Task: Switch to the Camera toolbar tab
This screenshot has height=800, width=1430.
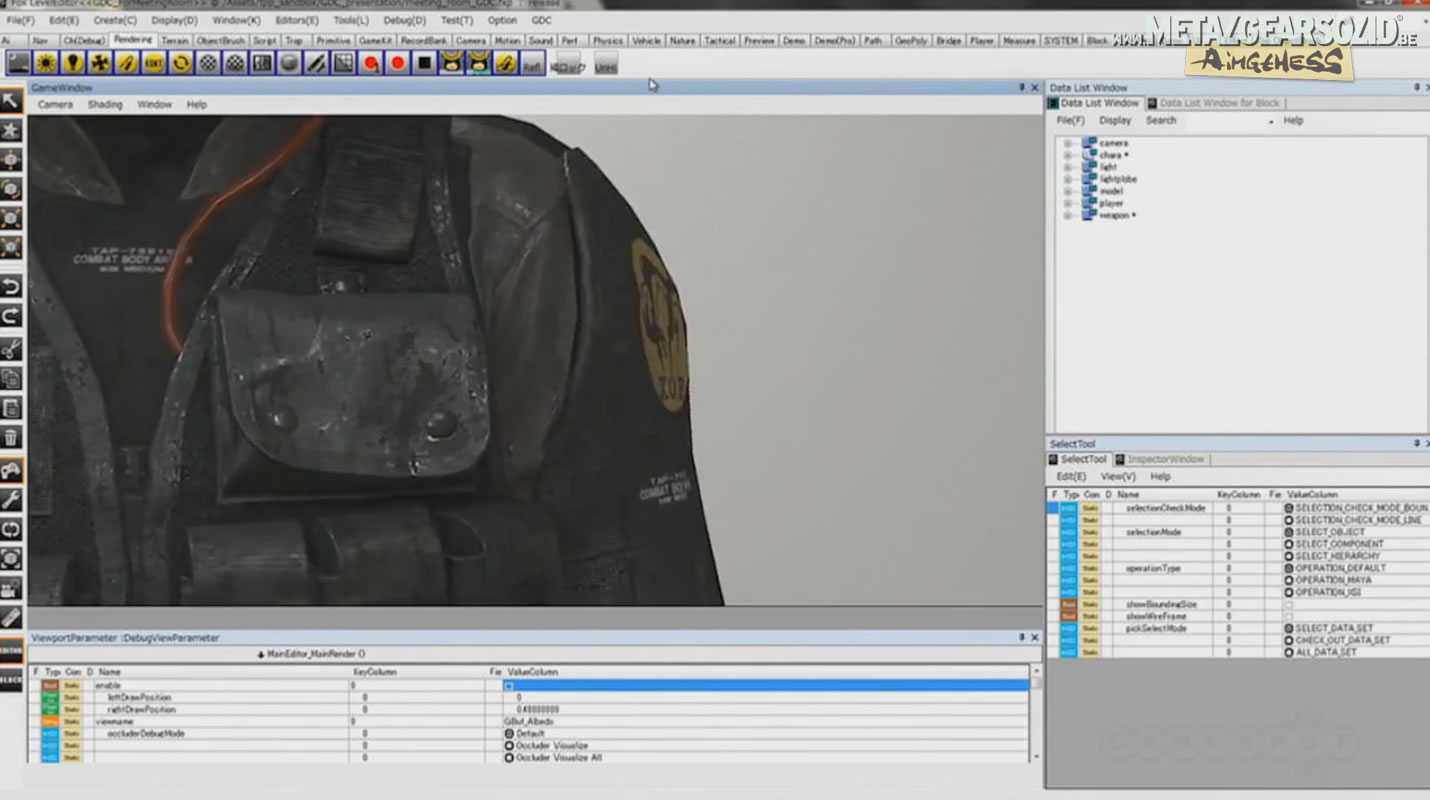Action: tap(470, 40)
